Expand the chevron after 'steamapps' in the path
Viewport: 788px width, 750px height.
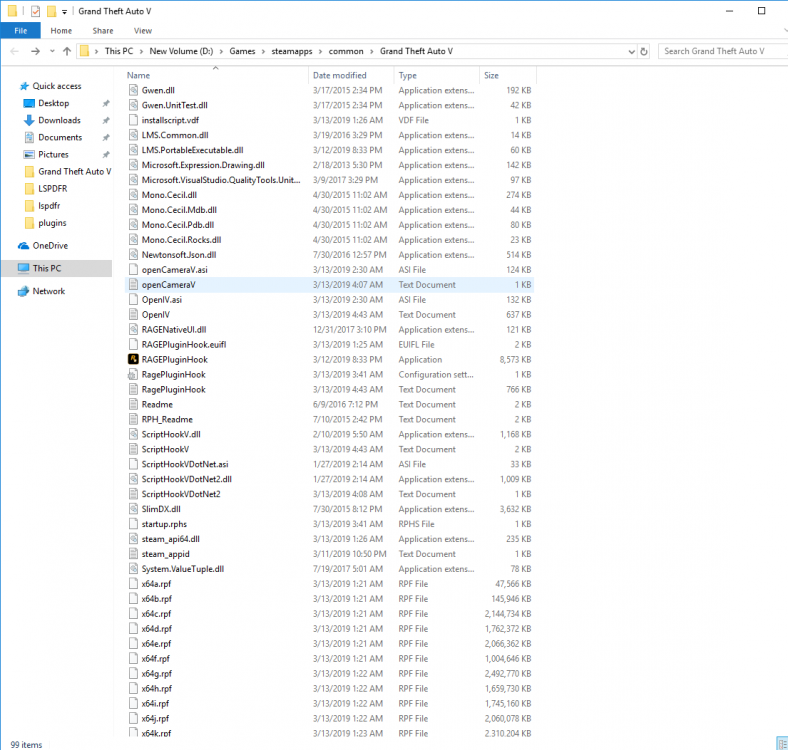(320, 51)
